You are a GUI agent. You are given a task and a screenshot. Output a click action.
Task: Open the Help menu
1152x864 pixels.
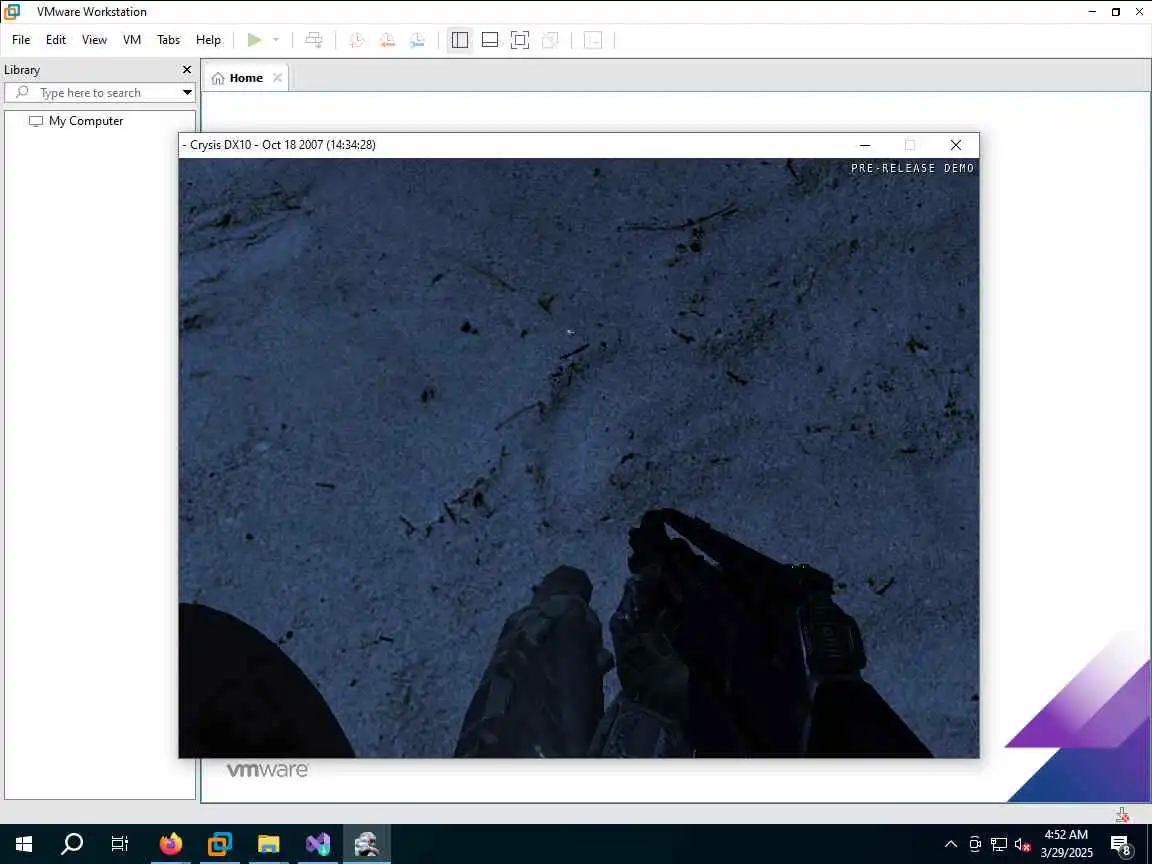click(208, 40)
